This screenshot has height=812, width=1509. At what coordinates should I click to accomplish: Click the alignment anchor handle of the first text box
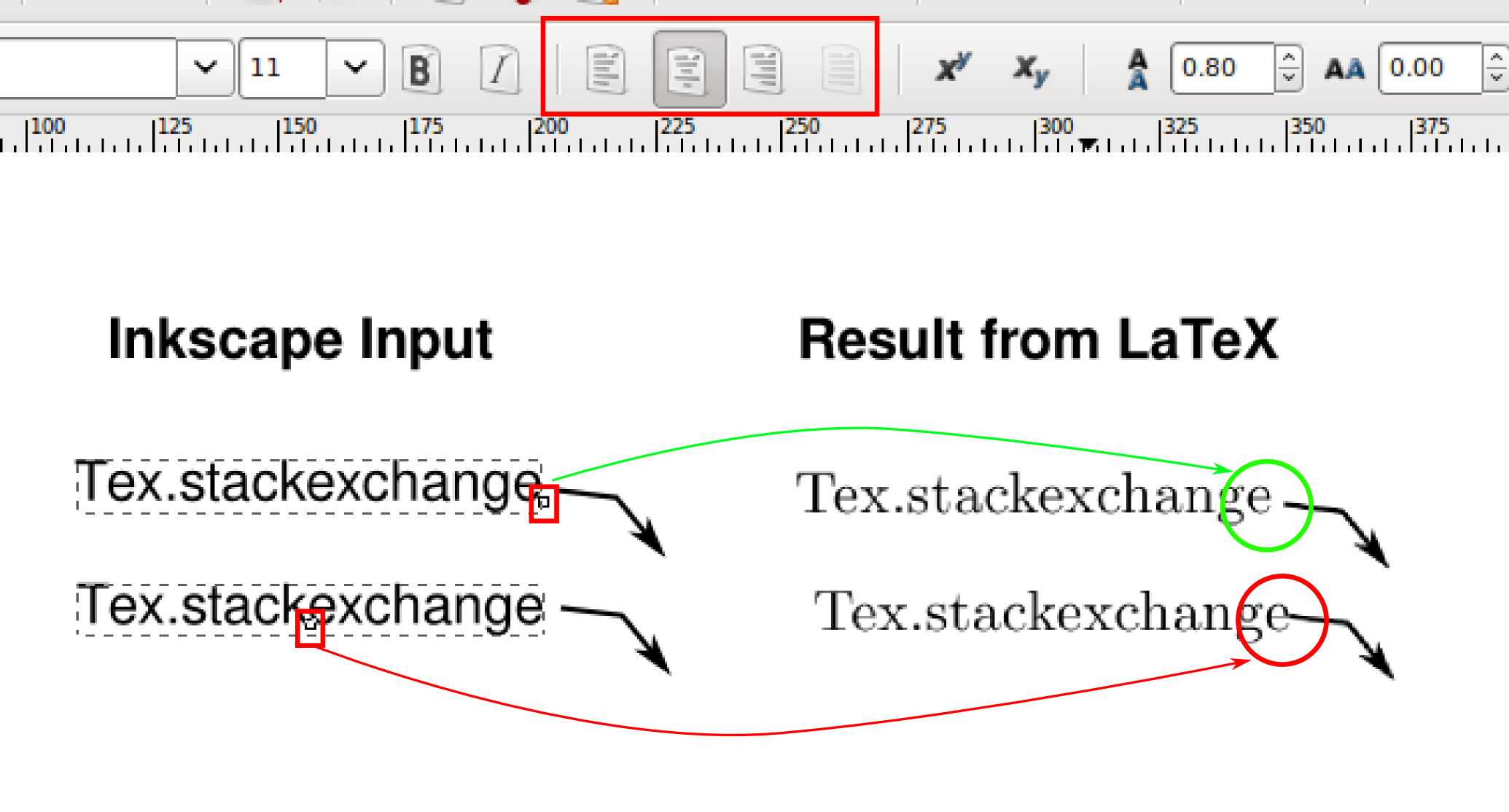tap(544, 503)
